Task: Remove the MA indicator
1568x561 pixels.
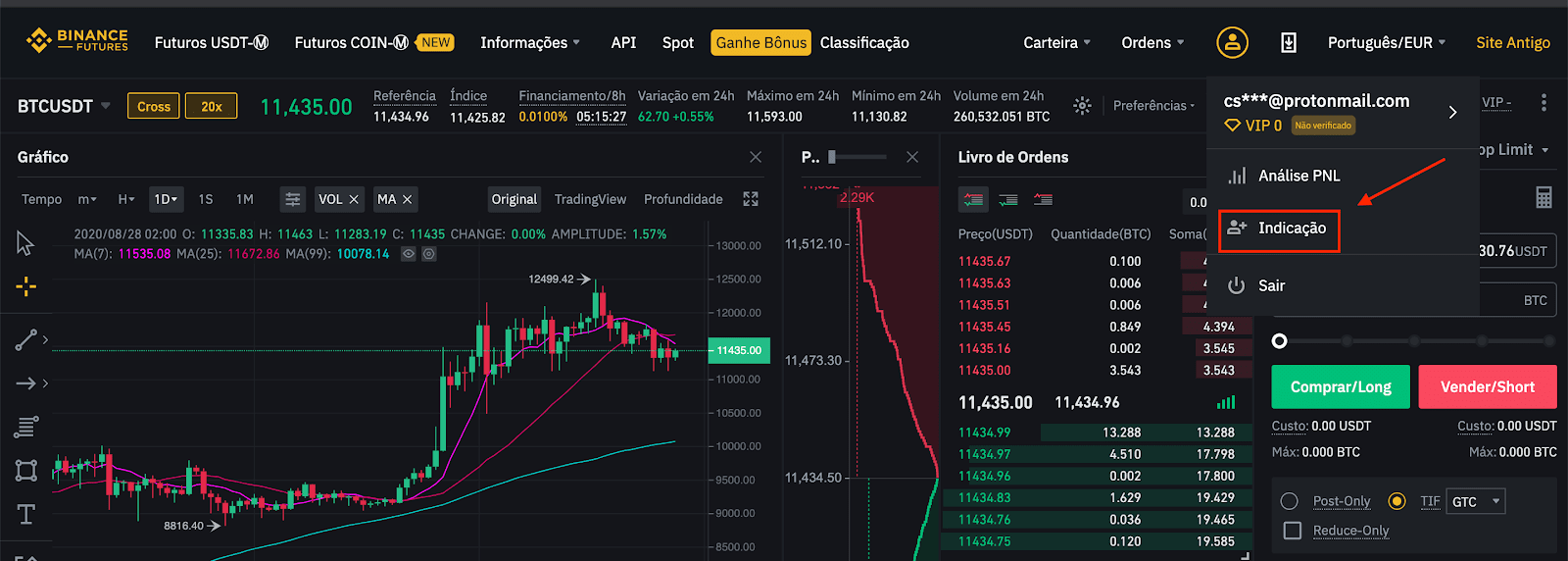Action: click(x=407, y=199)
